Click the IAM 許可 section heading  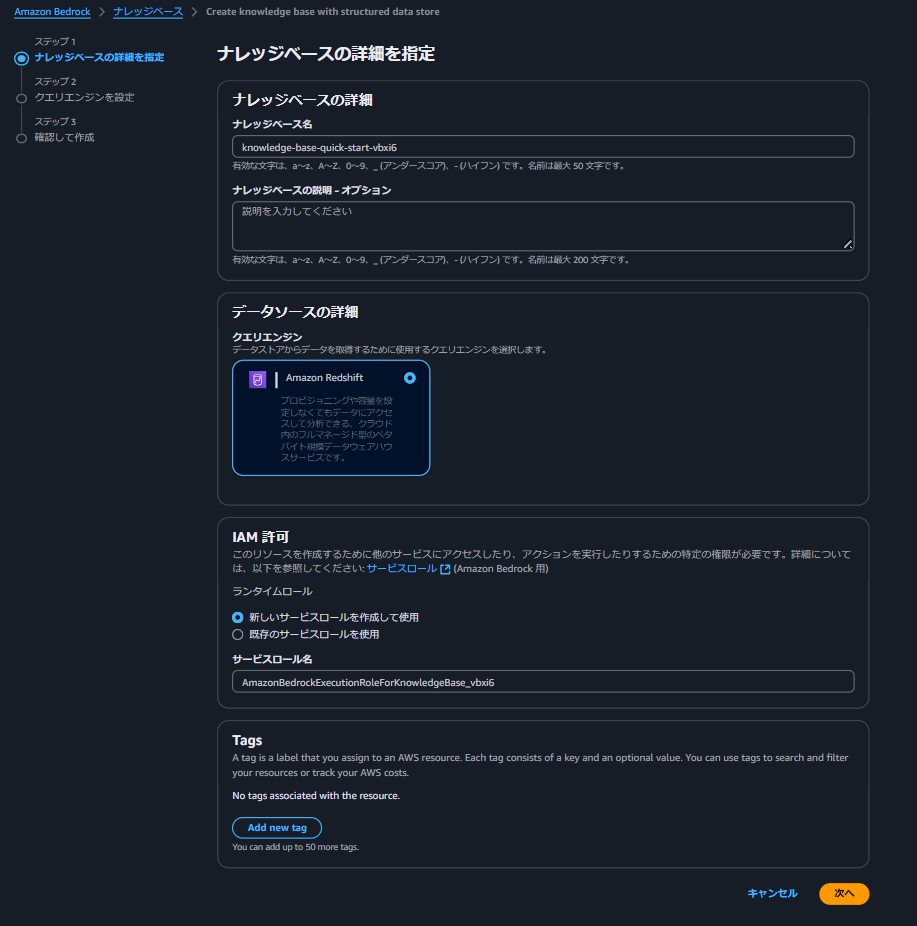point(260,537)
